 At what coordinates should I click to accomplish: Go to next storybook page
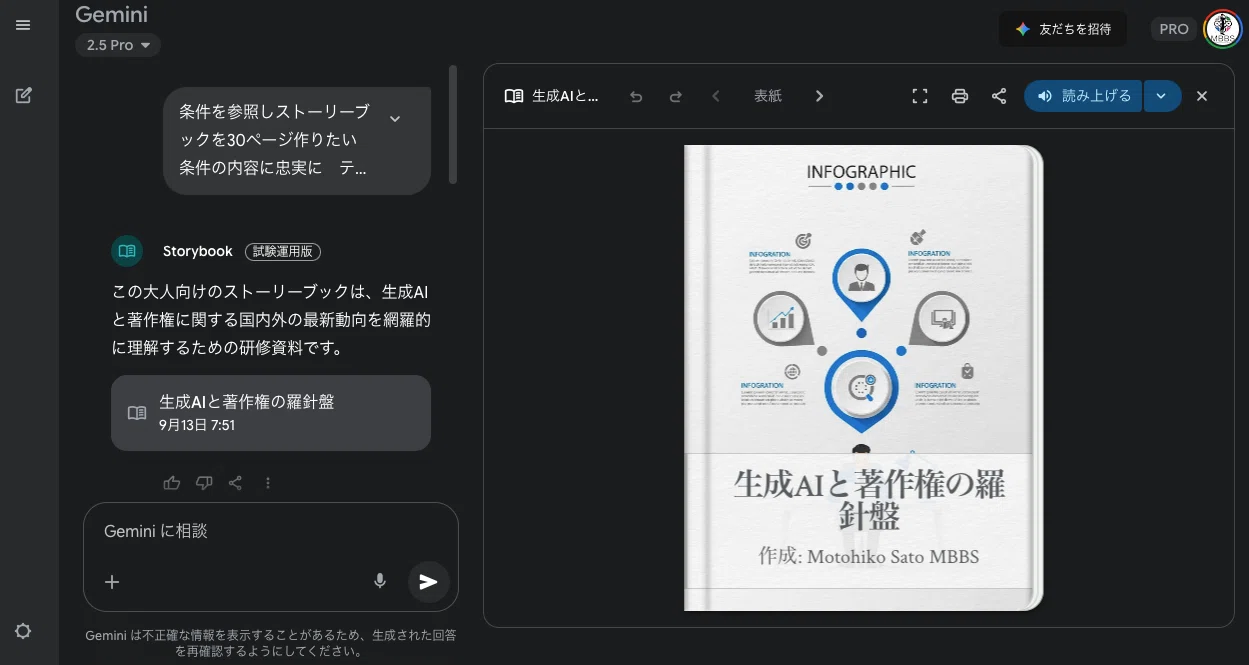(x=820, y=96)
